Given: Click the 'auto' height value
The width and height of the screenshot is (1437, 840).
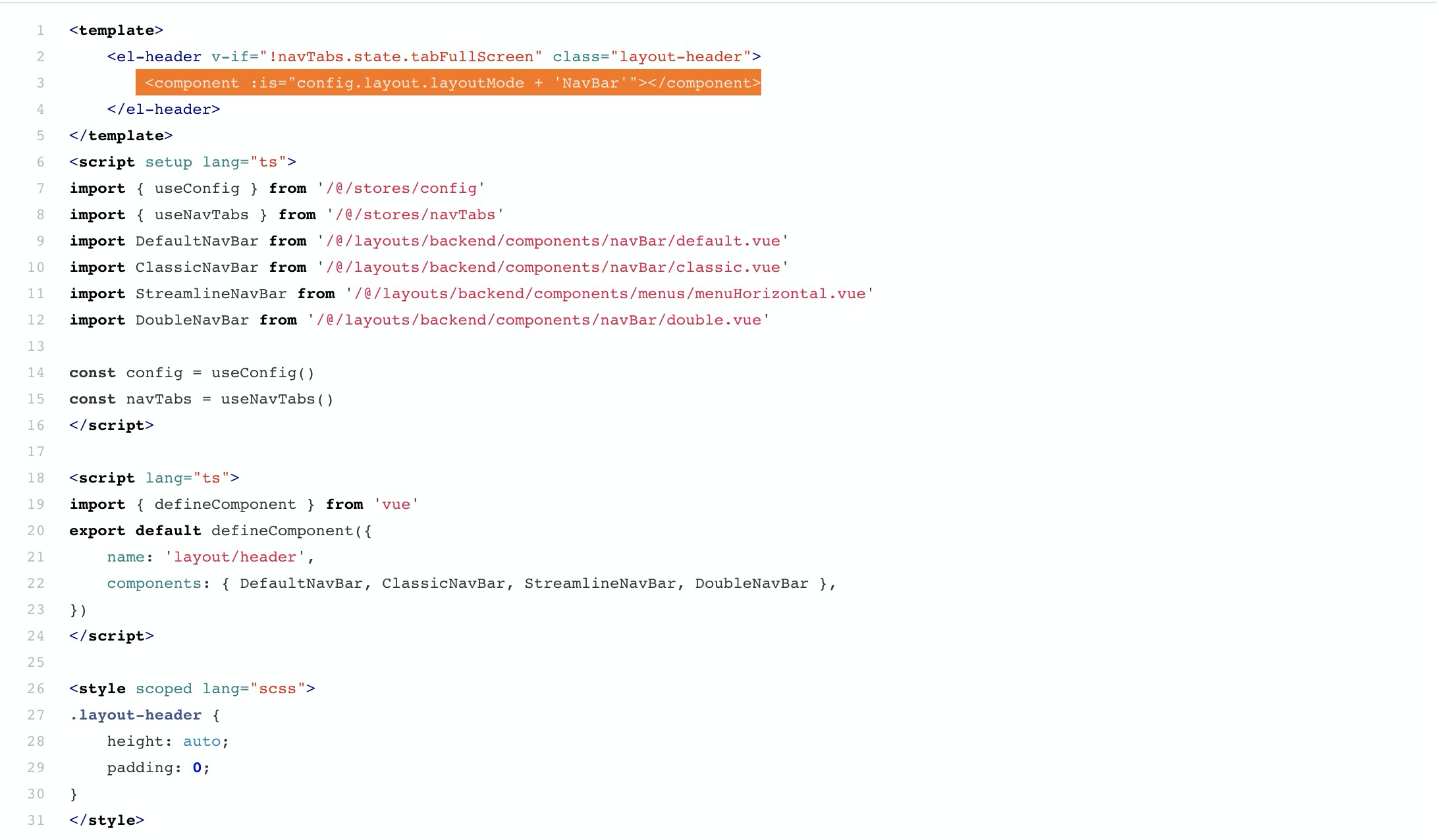Looking at the screenshot, I should (202, 741).
